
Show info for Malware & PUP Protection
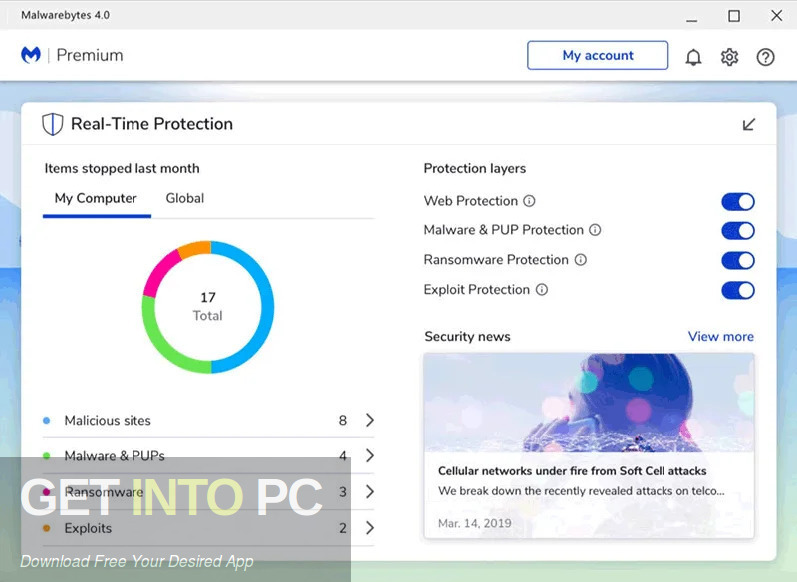(x=595, y=230)
